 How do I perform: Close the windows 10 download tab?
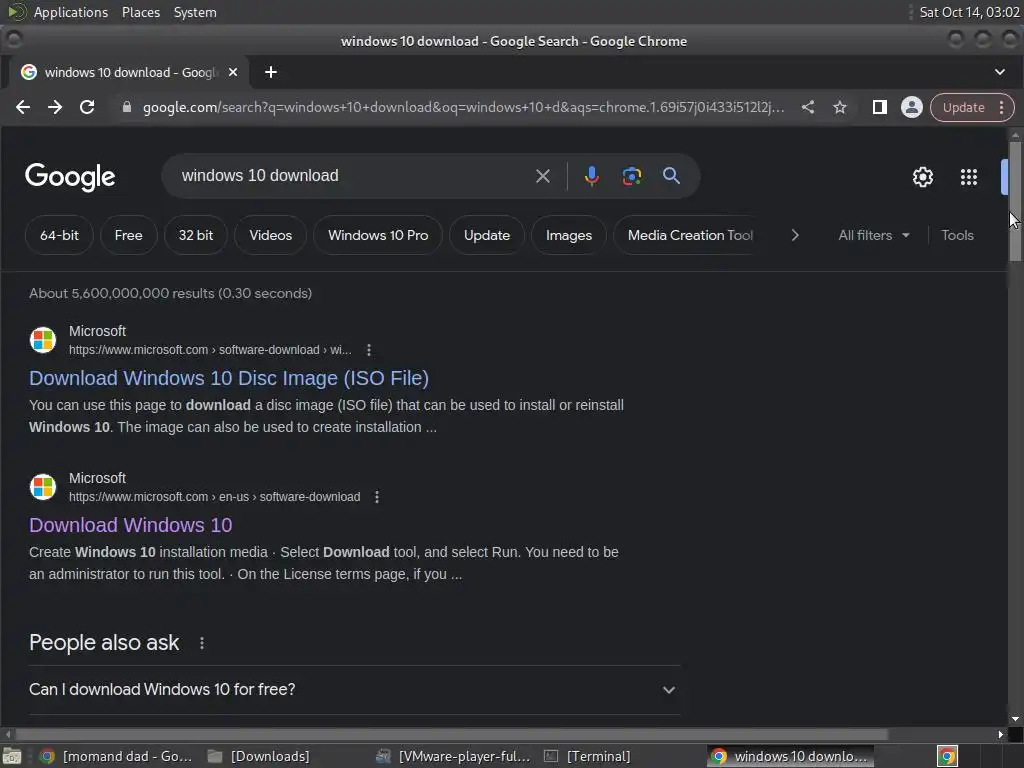tap(233, 72)
